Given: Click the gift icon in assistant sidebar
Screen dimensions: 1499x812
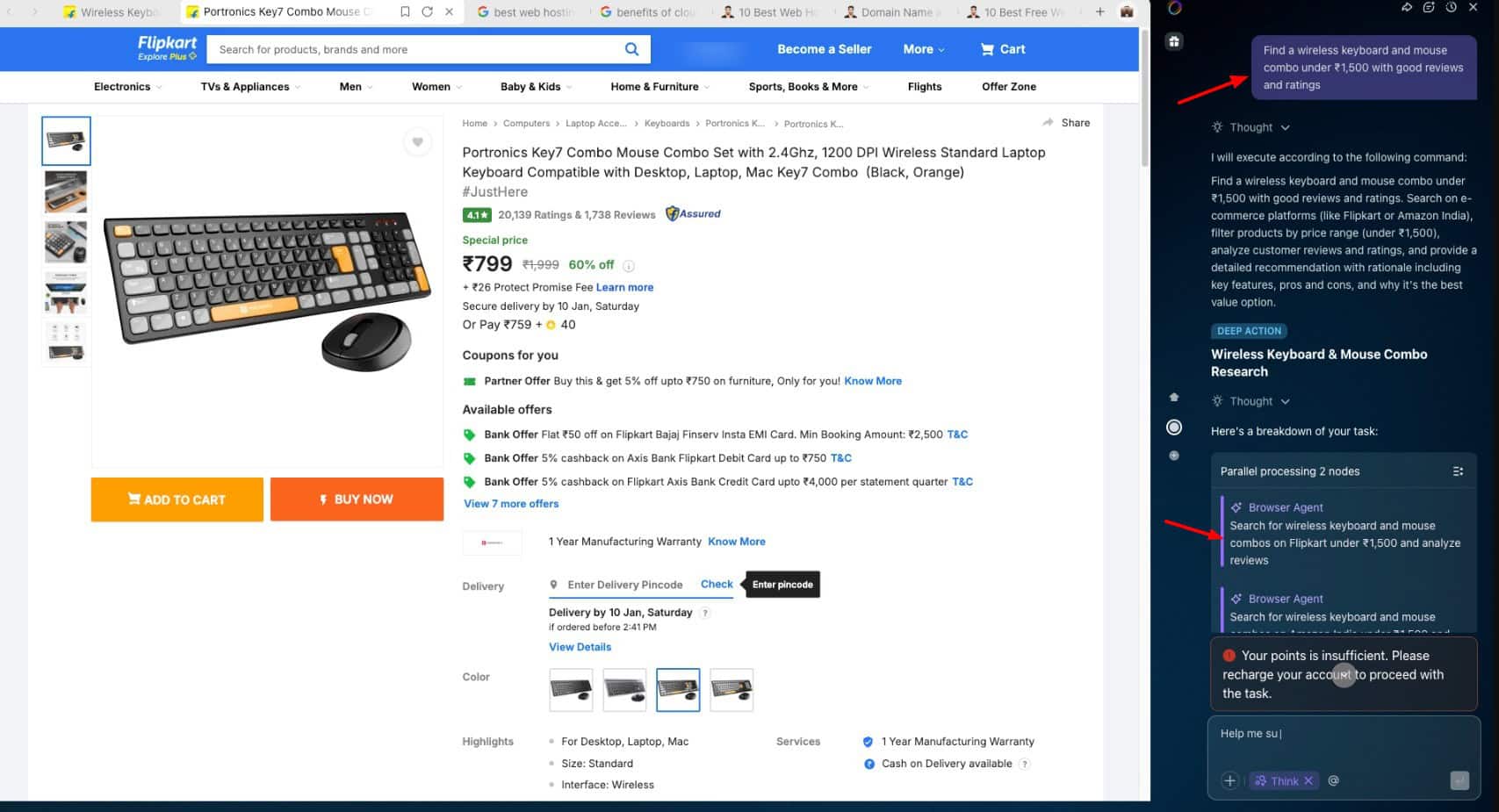Looking at the screenshot, I should [1174, 41].
